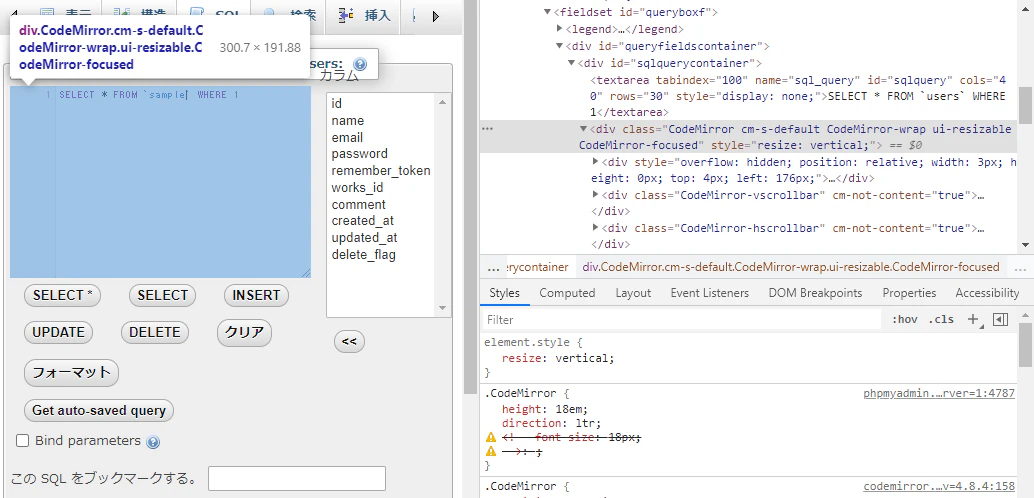Click the INSERT button
Image resolution: width=1034 pixels, height=498 pixels.
pos(256,296)
